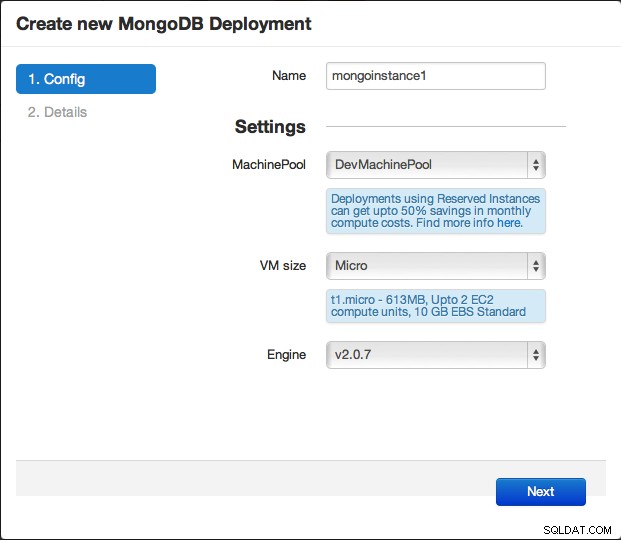Open the MachinePool dropdown showing DevMachinePool
Viewport: 621px width, 540px height.
436,165
